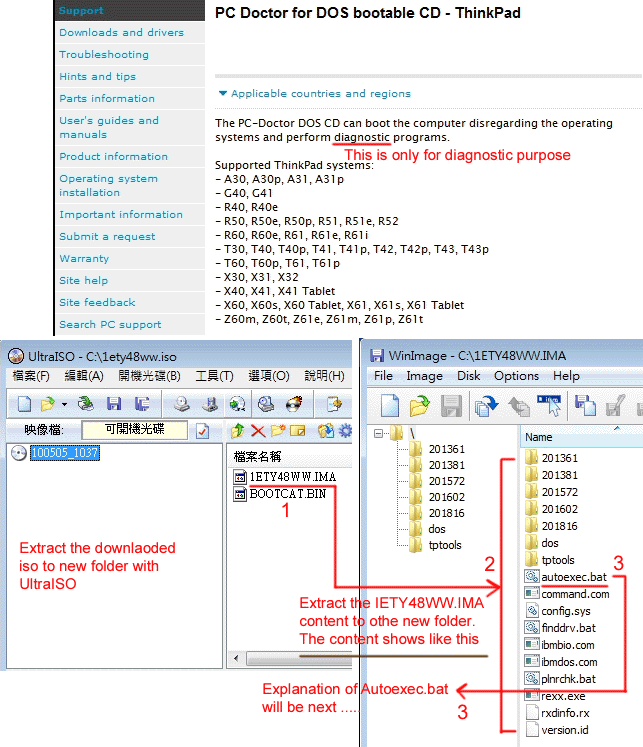Click Open image folder icon in WinImage
The height and width of the screenshot is (747, 643).
(x=420, y=406)
